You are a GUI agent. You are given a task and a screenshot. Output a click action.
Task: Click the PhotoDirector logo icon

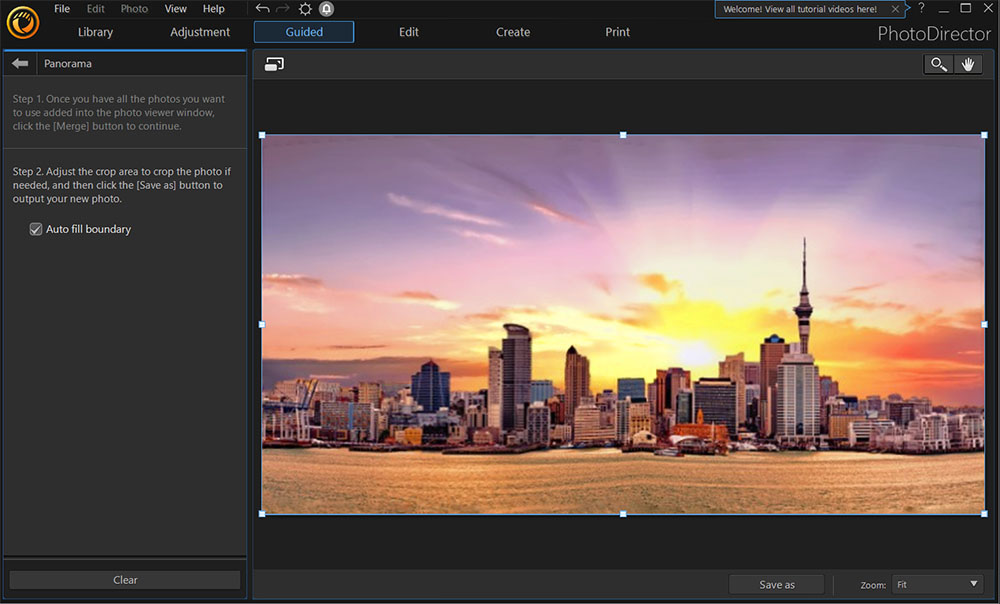(22, 22)
